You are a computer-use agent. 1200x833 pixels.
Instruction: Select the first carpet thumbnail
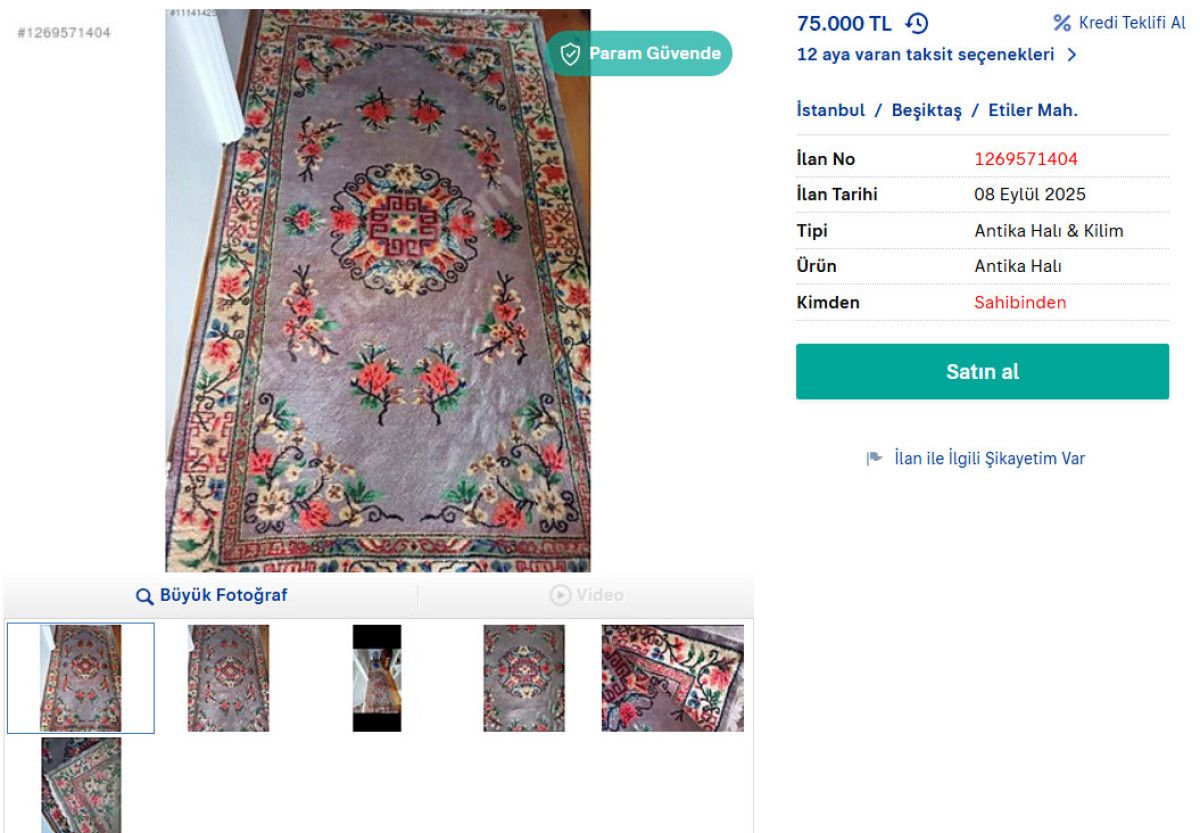coord(81,678)
